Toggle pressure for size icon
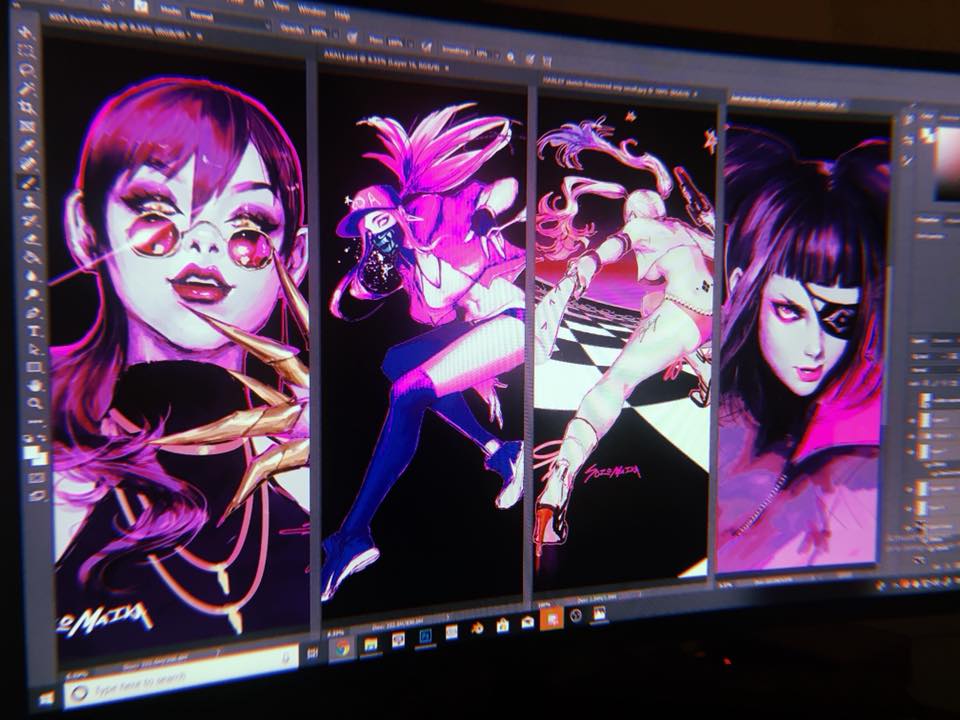 [530, 59]
